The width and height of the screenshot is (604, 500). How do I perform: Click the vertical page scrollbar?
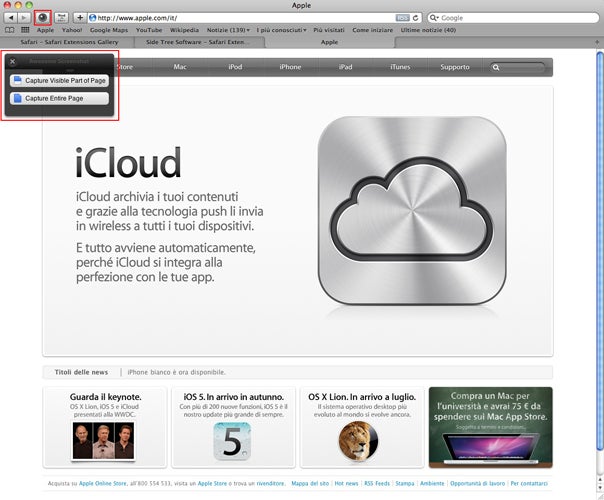coord(600,250)
